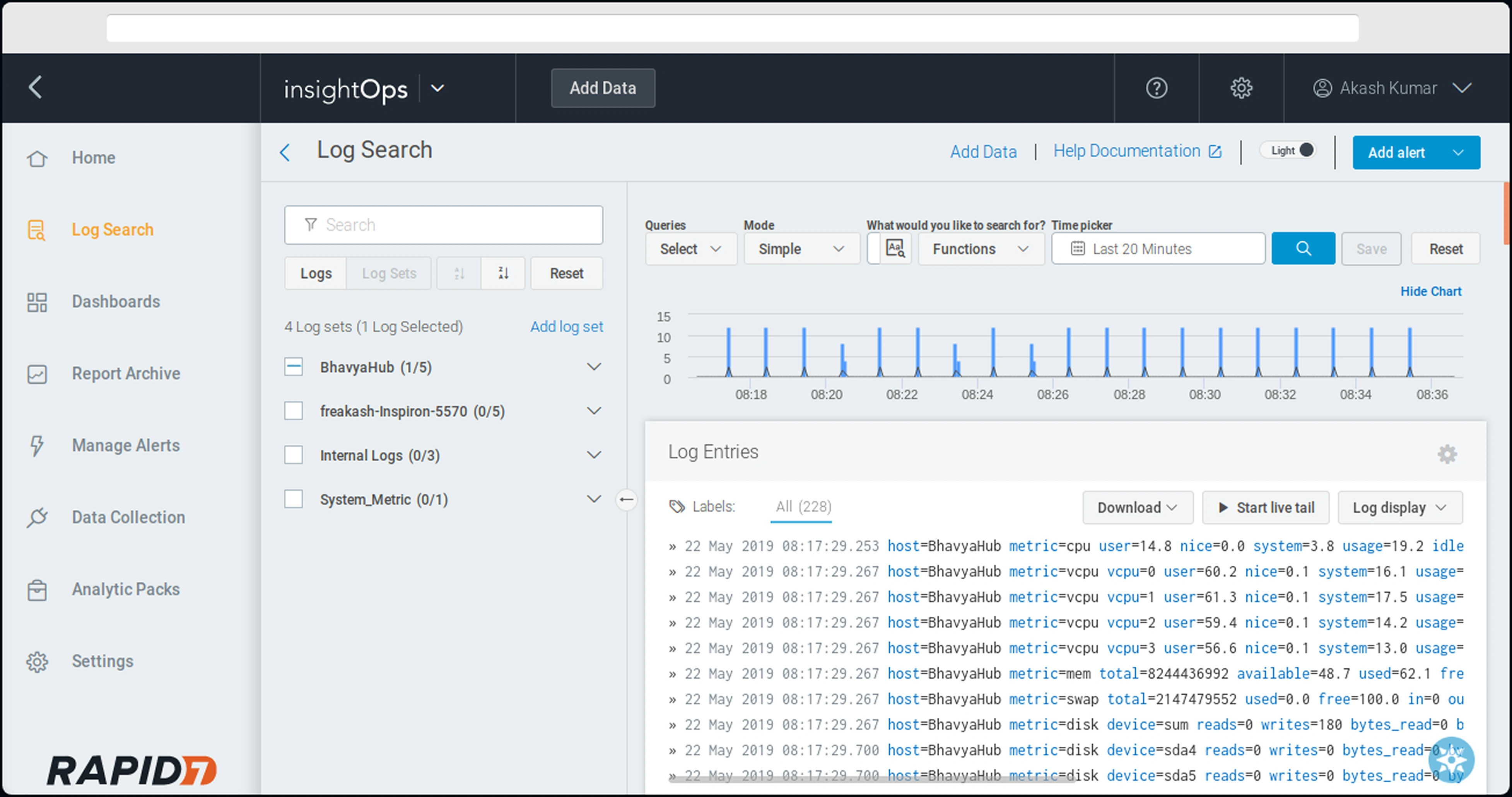Check the freakash-Inspiron-5570 log set checkbox
The image size is (1512, 797).
(294, 411)
